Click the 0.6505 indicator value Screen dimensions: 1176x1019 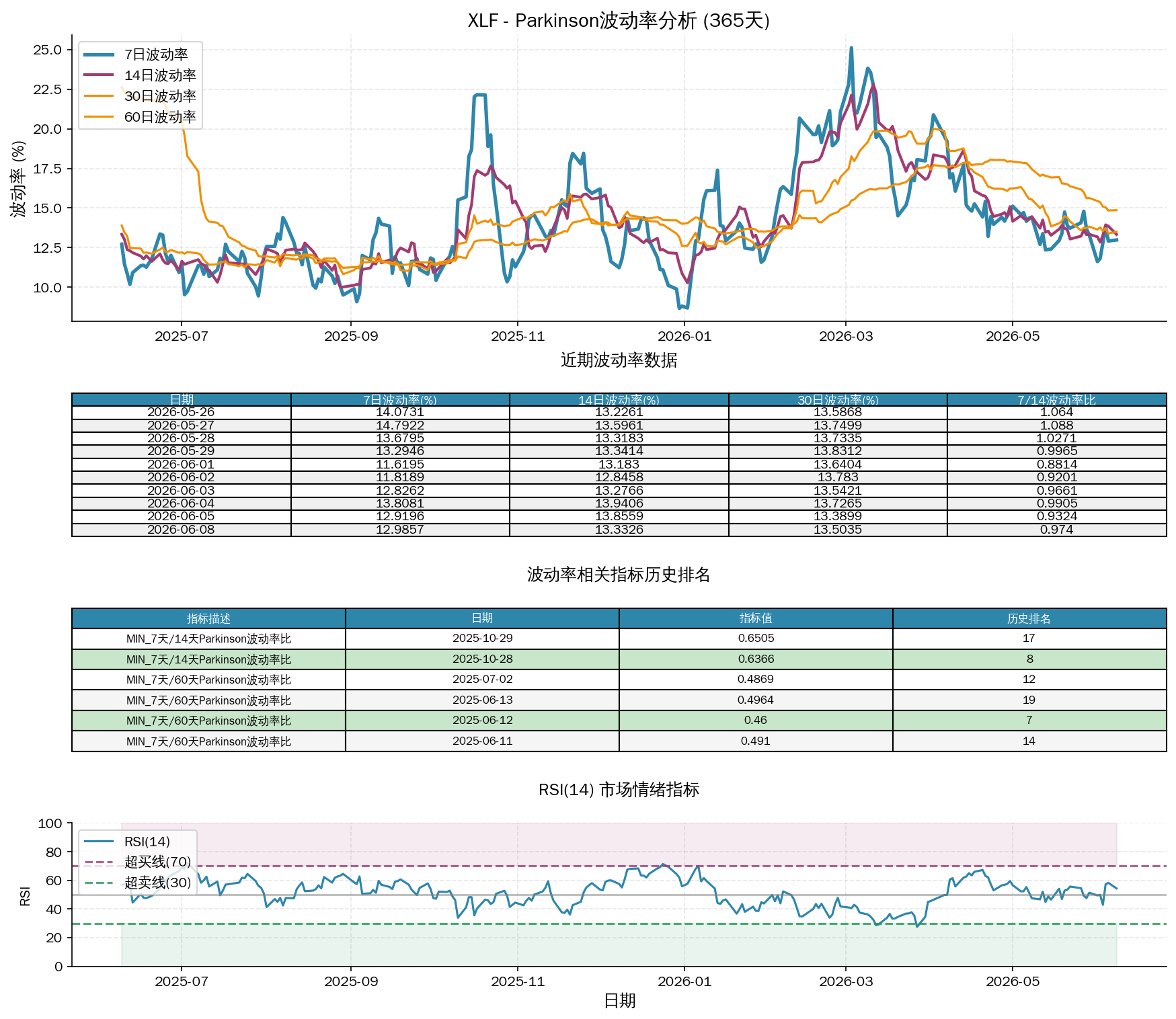(x=756, y=639)
